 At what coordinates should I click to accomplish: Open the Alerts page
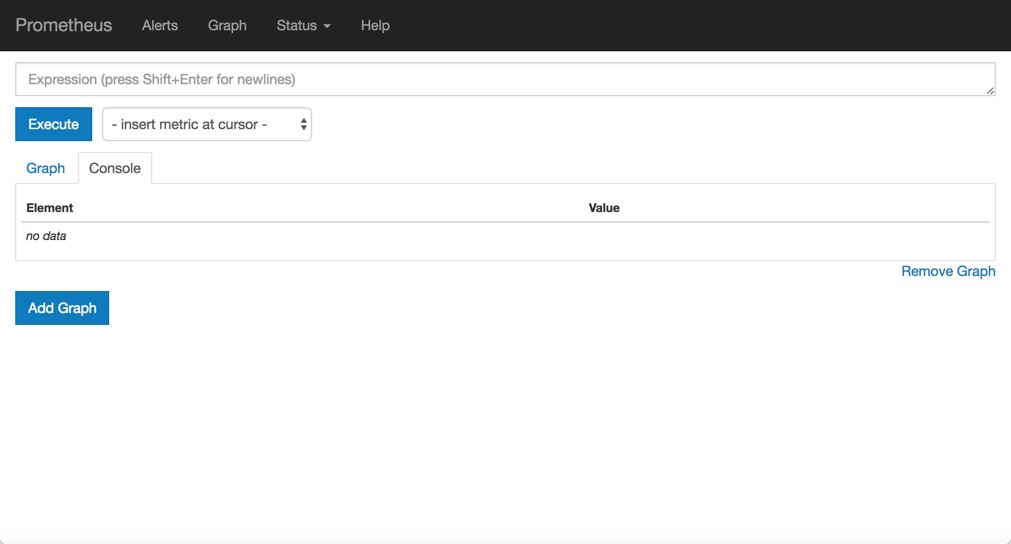coord(160,25)
